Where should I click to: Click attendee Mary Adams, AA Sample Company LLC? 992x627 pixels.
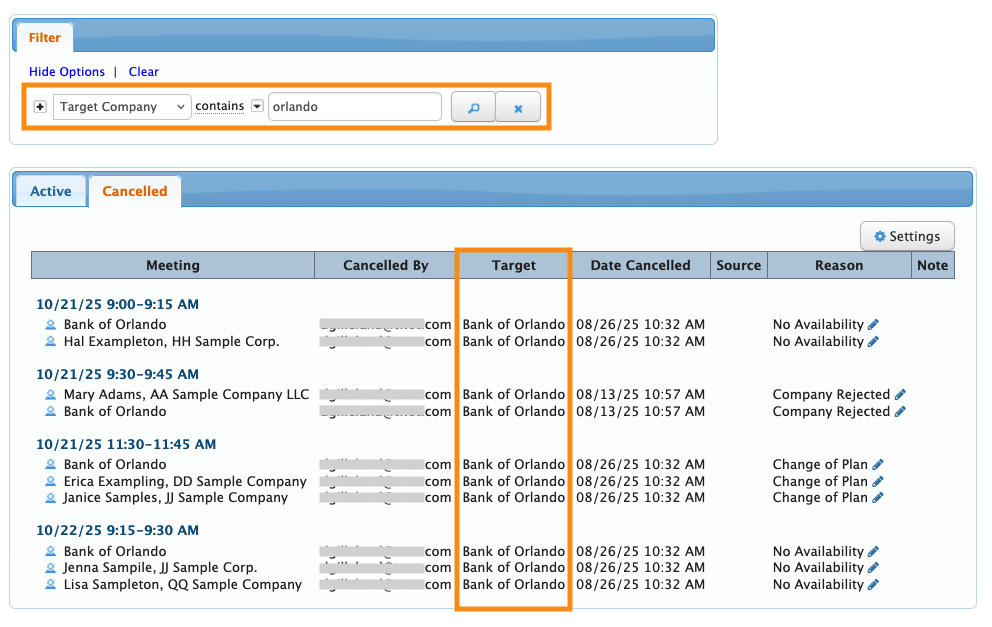pos(187,394)
